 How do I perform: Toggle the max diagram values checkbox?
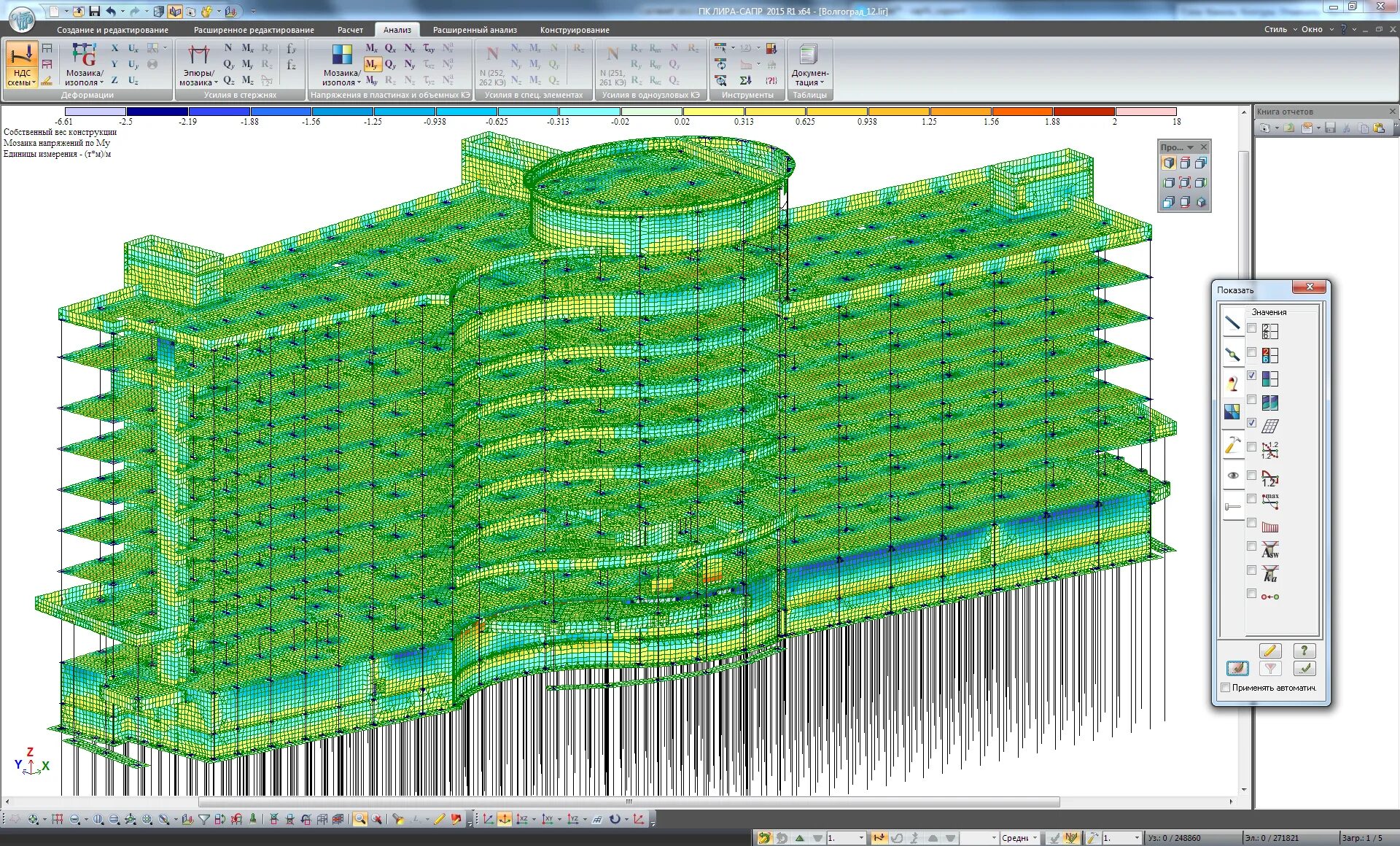pyautogui.click(x=1251, y=499)
